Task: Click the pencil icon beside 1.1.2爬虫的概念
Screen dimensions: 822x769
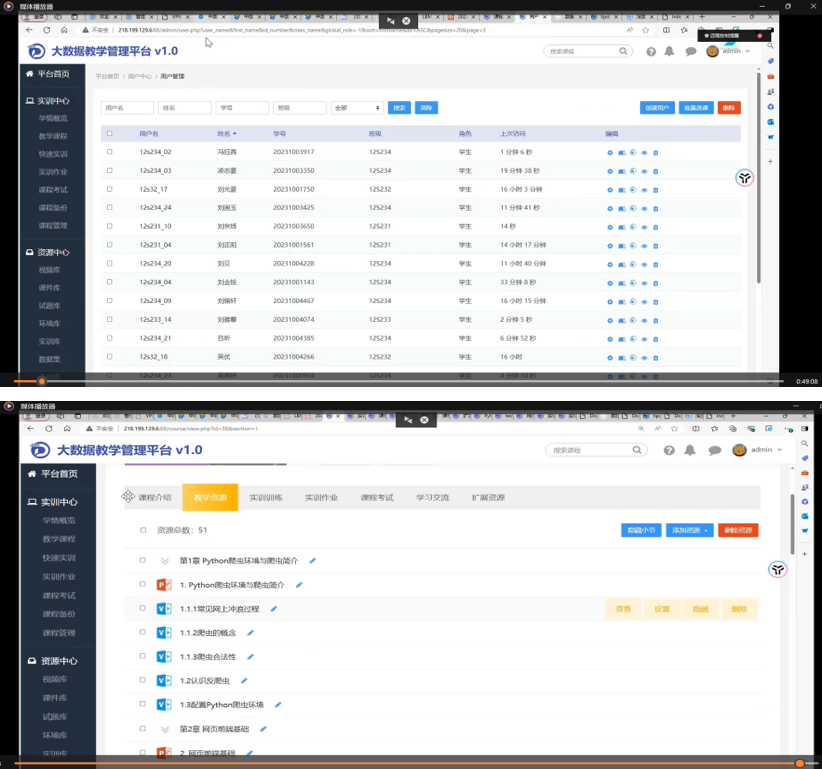Action: [250, 633]
